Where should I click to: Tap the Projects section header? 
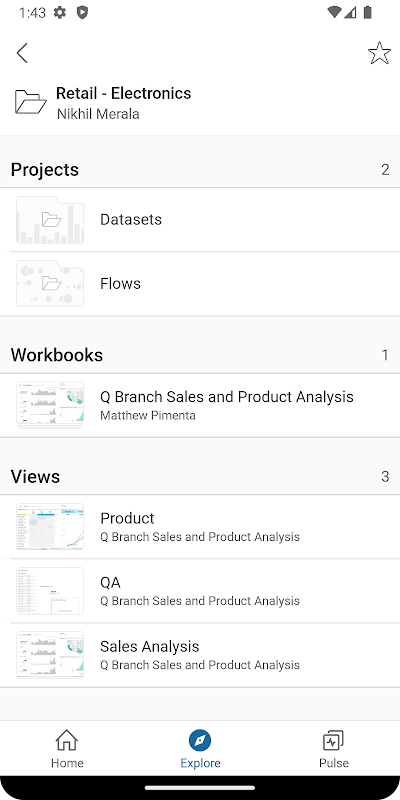click(x=200, y=169)
